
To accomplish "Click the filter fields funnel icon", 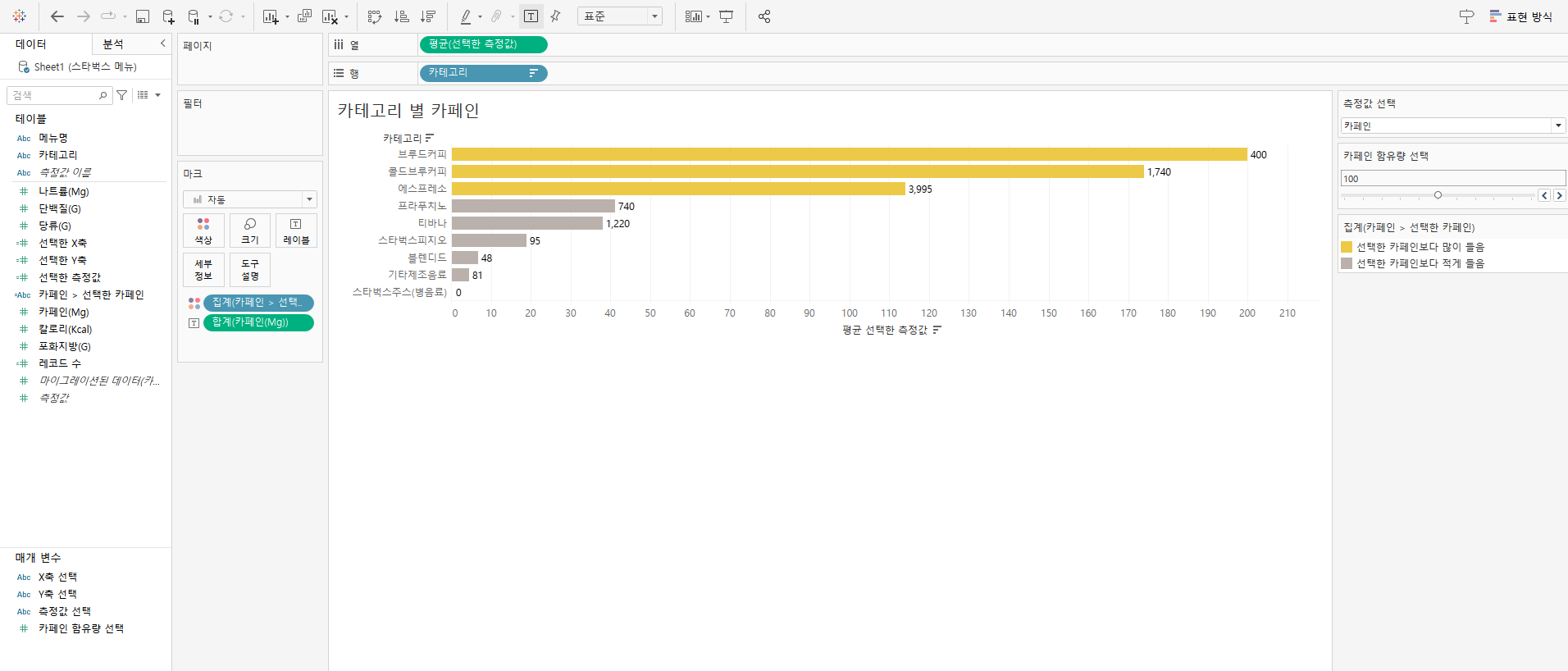I will 122,95.
